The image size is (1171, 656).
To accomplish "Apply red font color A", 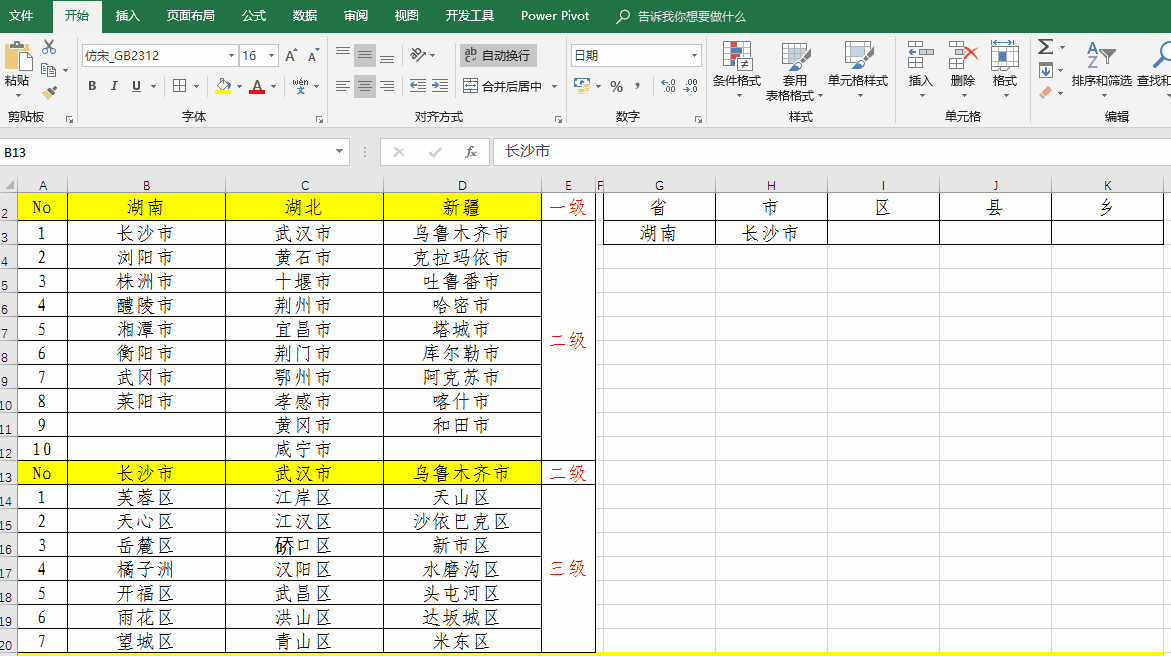I will [257, 86].
